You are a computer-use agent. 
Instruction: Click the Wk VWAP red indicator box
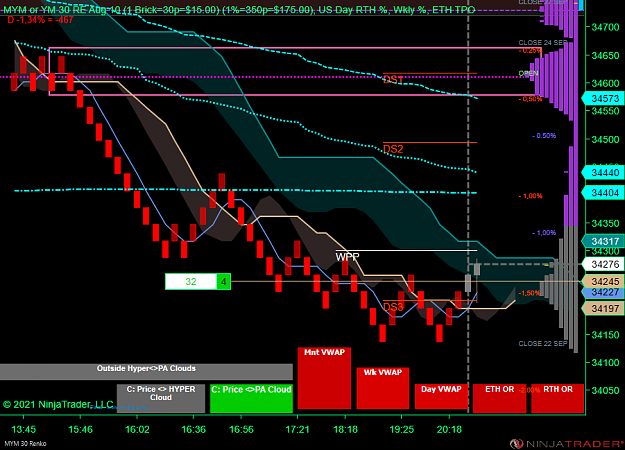(x=383, y=388)
